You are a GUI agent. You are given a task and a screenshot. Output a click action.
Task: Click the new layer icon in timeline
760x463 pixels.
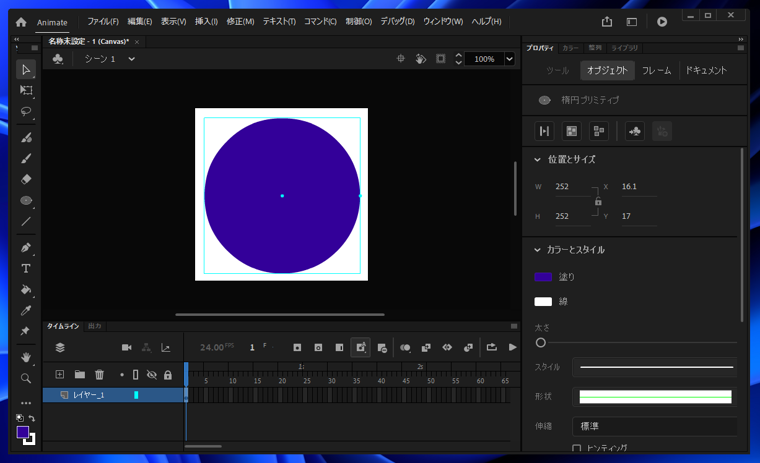(x=60, y=375)
